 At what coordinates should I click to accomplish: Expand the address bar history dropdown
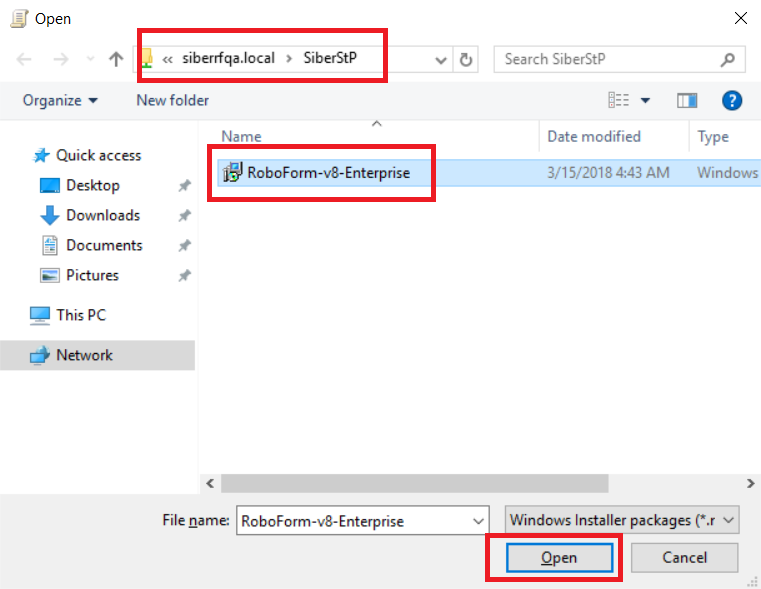click(441, 60)
